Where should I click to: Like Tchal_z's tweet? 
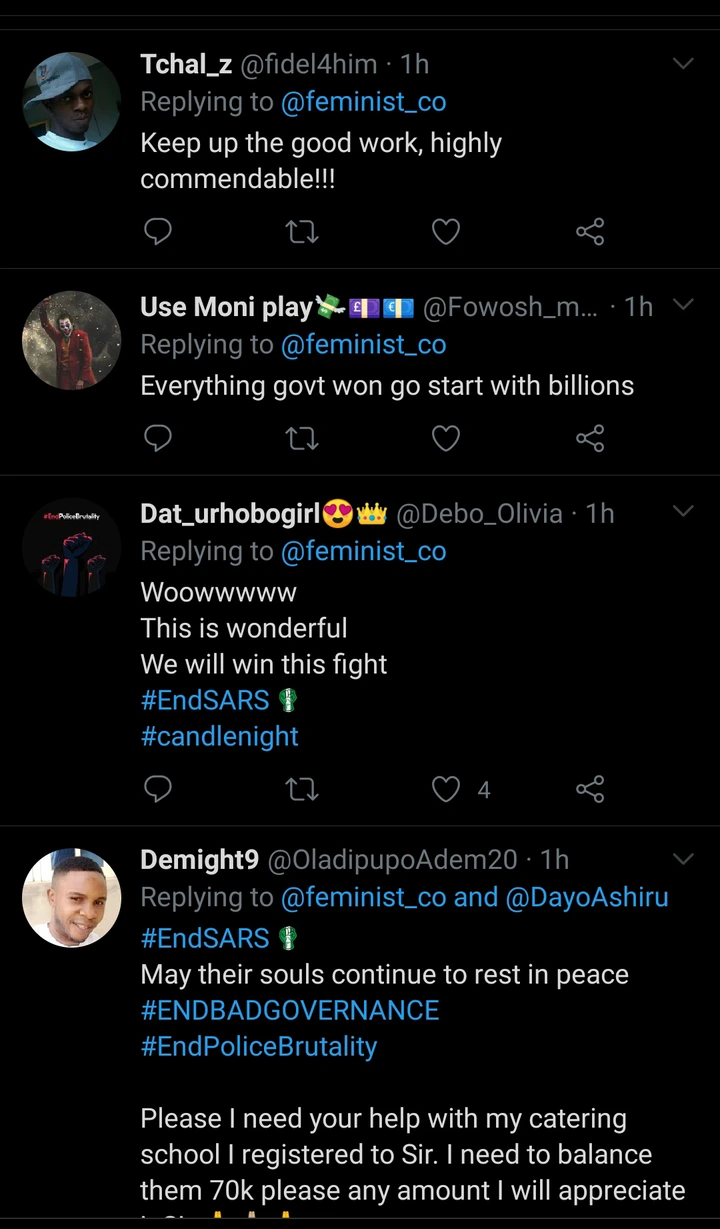(445, 232)
